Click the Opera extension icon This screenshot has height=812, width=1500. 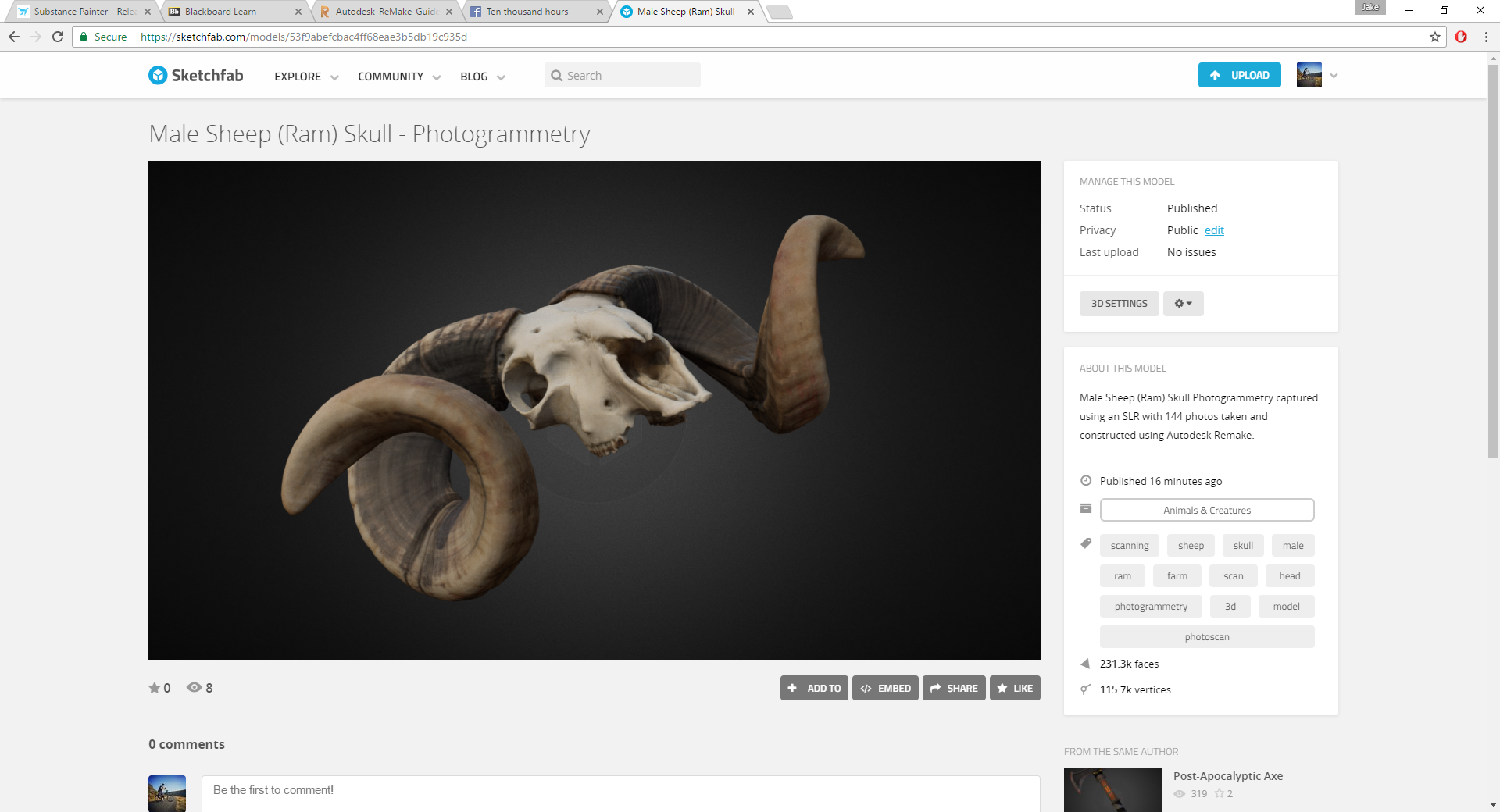coord(1461,37)
